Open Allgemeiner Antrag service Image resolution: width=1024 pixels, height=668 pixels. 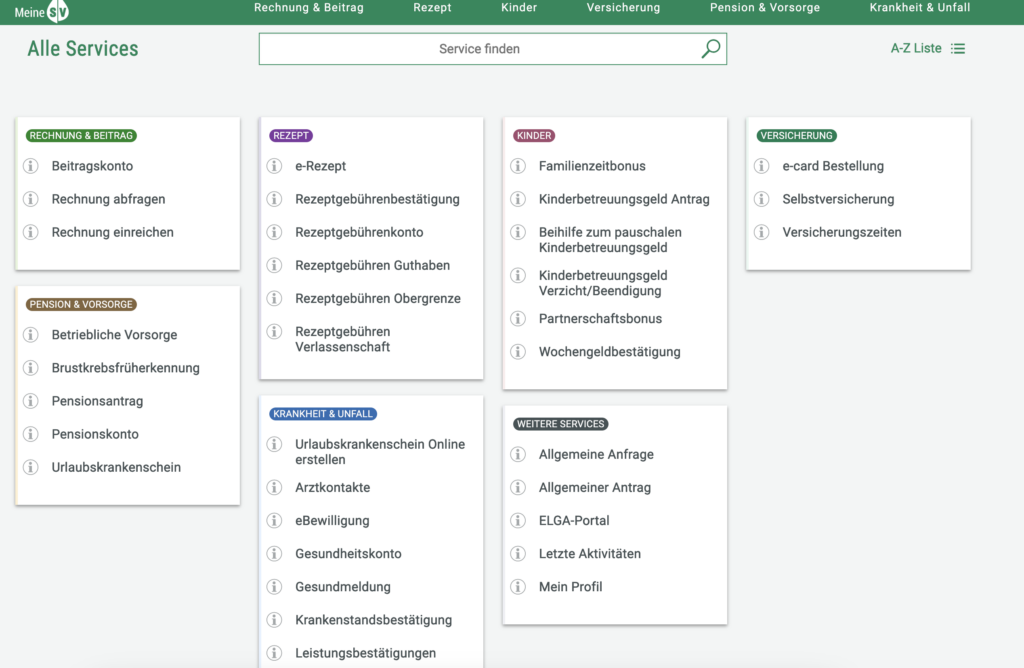coord(595,488)
